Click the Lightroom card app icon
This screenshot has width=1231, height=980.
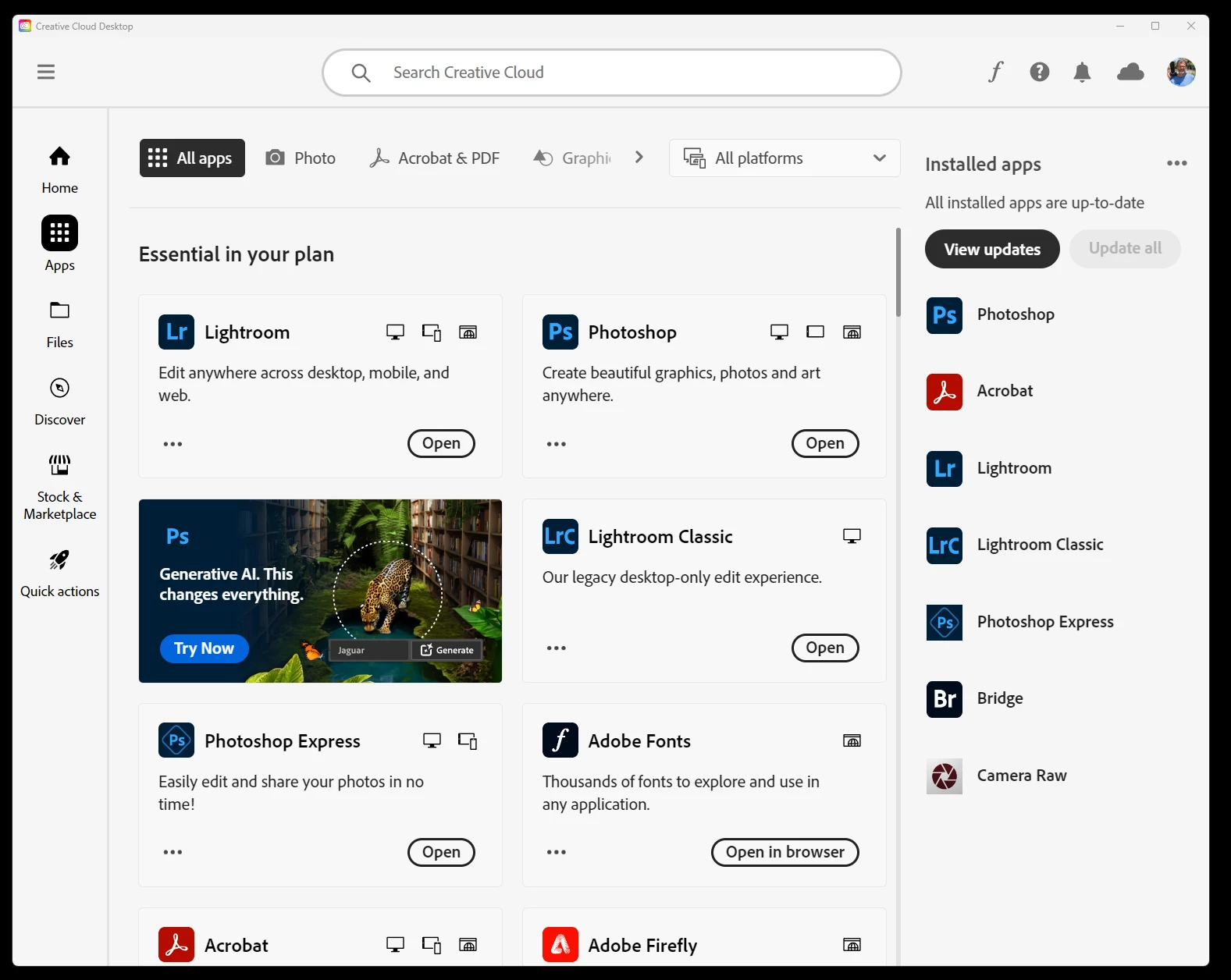click(176, 332)
